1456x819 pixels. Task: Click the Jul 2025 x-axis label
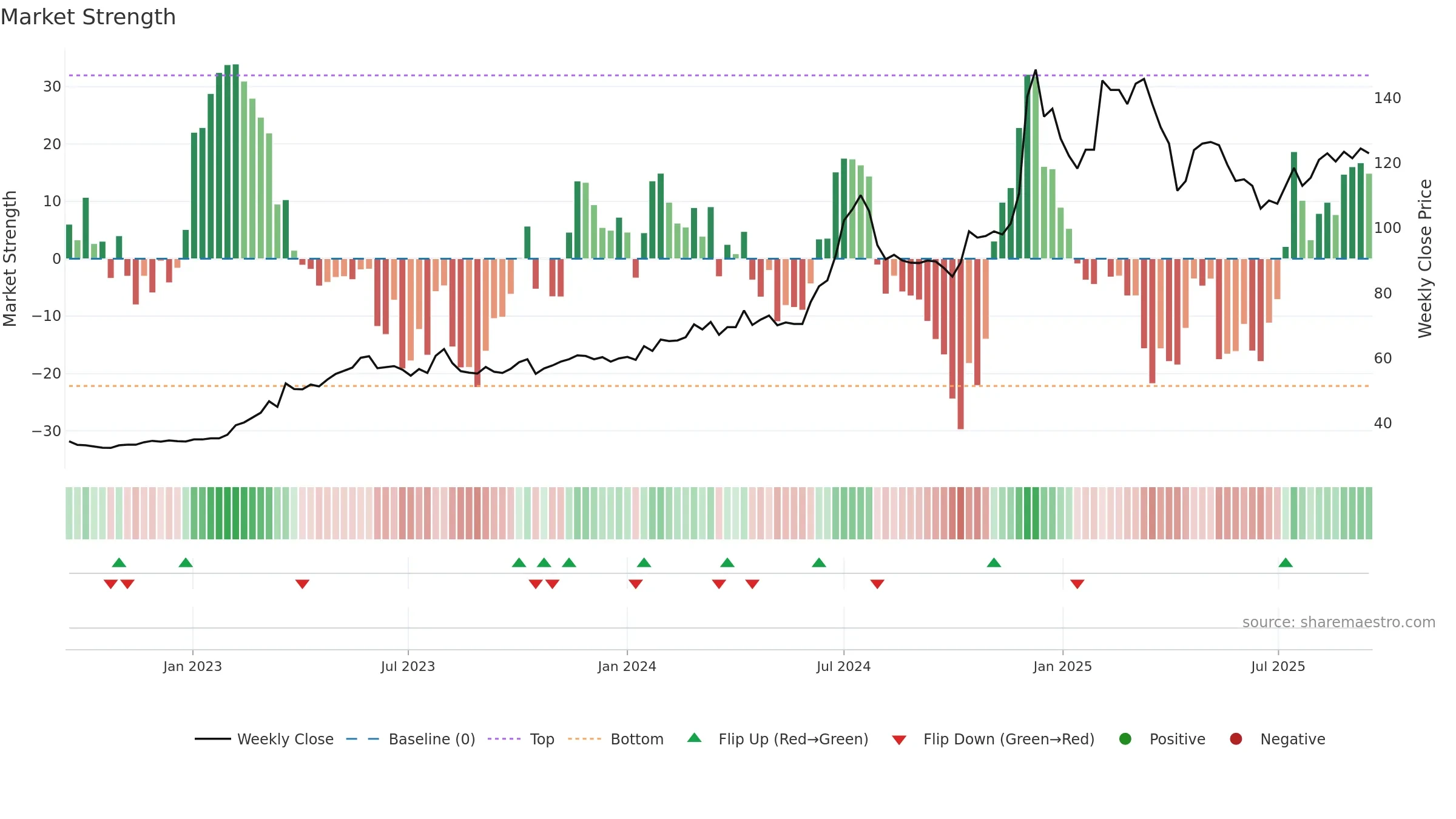coord(1278,666)
